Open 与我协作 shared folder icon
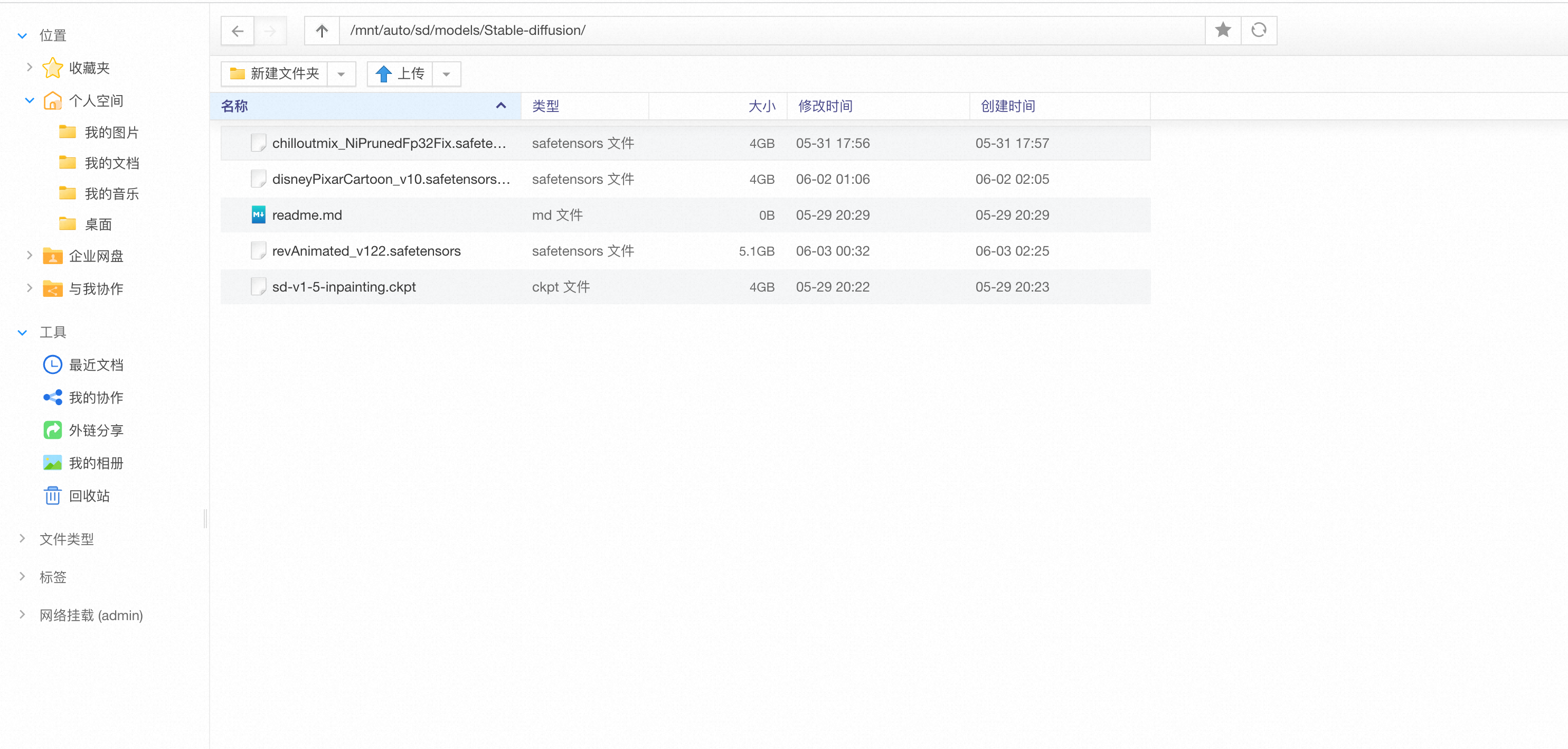Viewport: 1568px width, 749px height. (52, 288)
